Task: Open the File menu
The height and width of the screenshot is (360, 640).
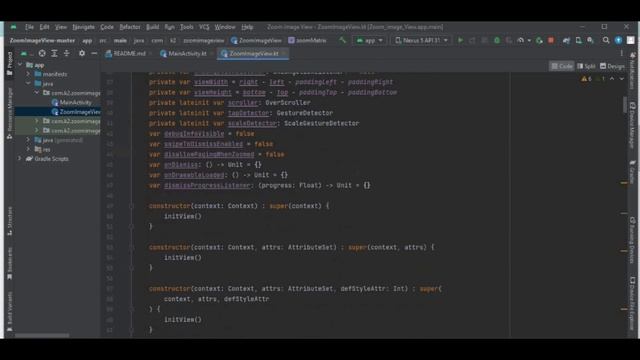Action: point(29,27)
